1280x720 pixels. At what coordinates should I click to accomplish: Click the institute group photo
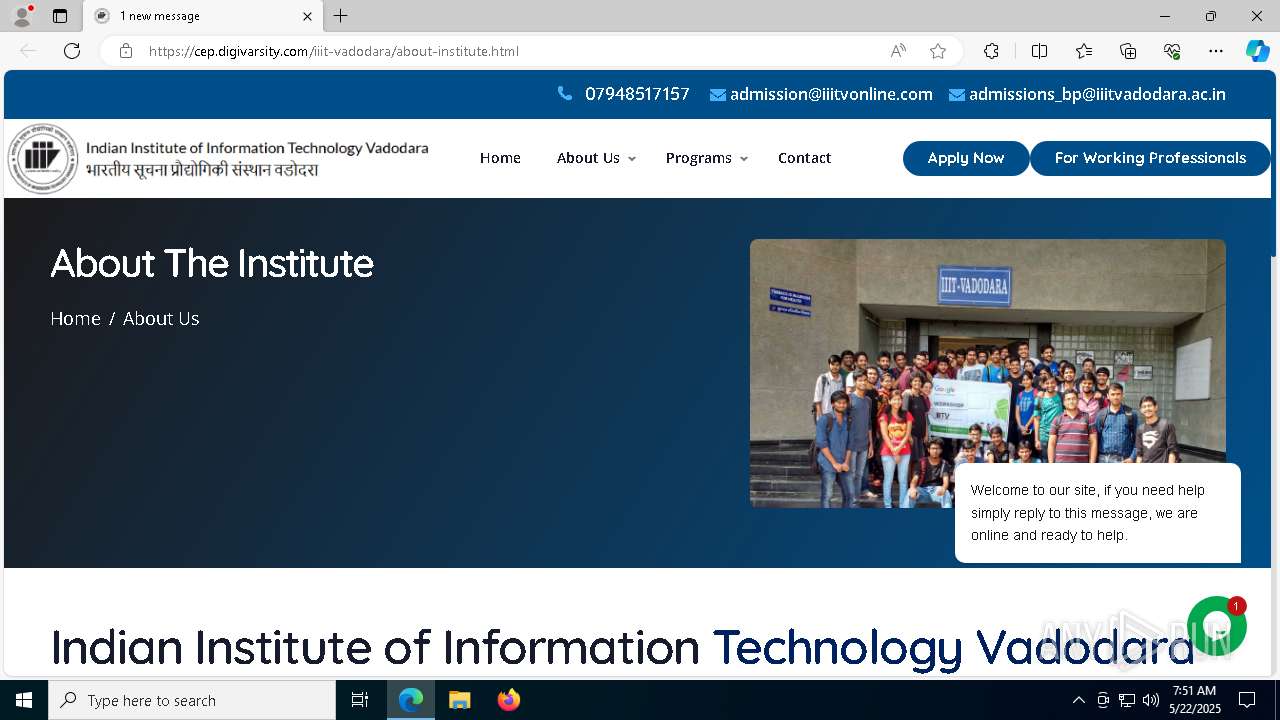coord(987,373)
